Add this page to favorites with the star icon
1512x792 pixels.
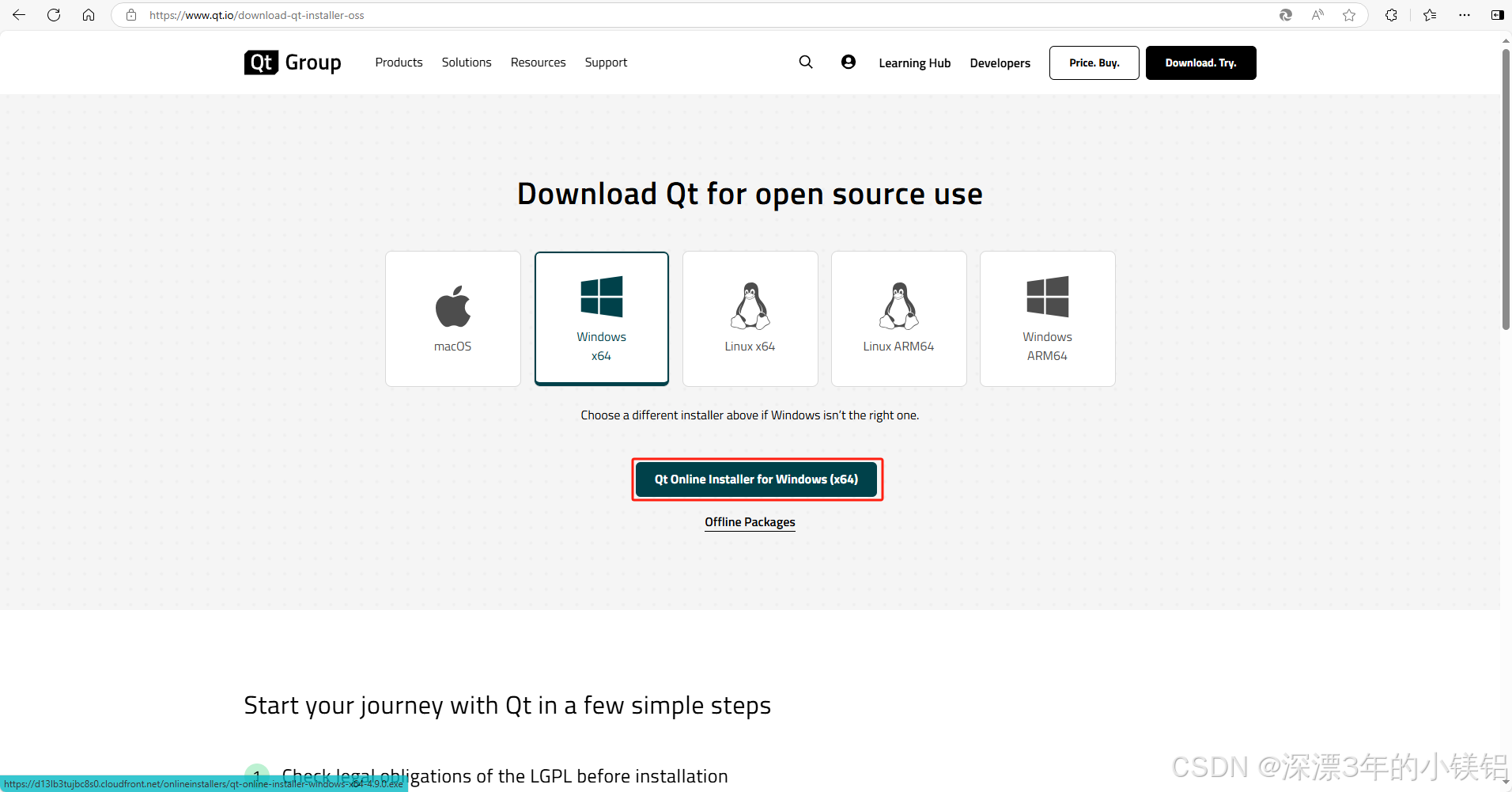click(1349, 15)
